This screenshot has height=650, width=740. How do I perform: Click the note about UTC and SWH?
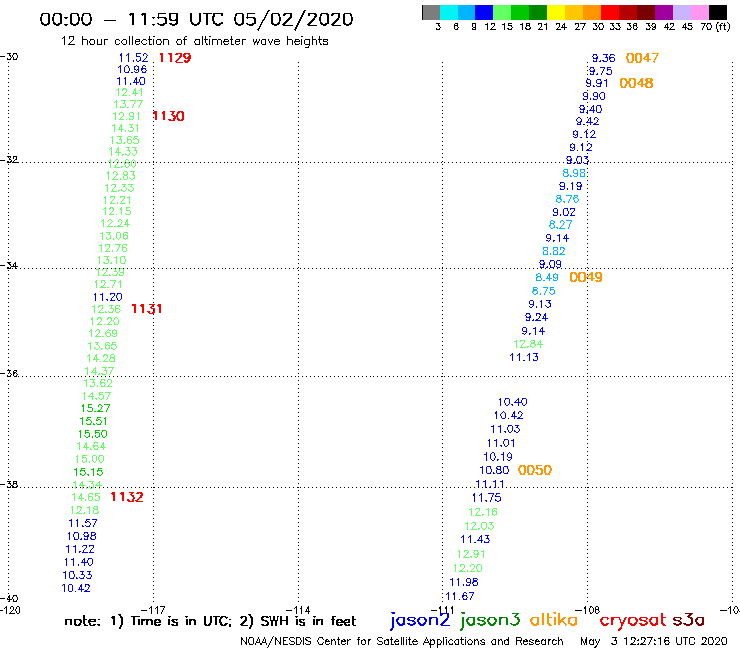pos(210,621)
